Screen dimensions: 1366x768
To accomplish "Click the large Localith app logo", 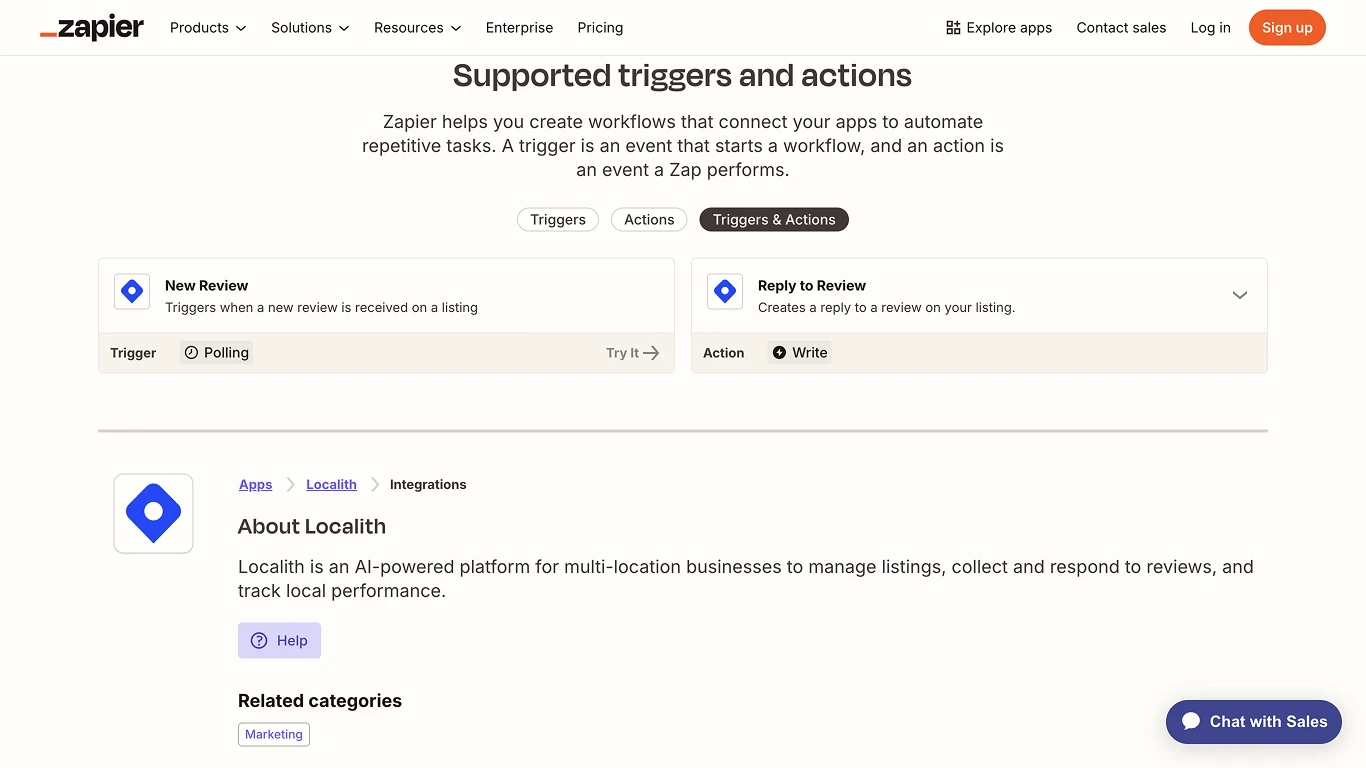I will point(153,513).
